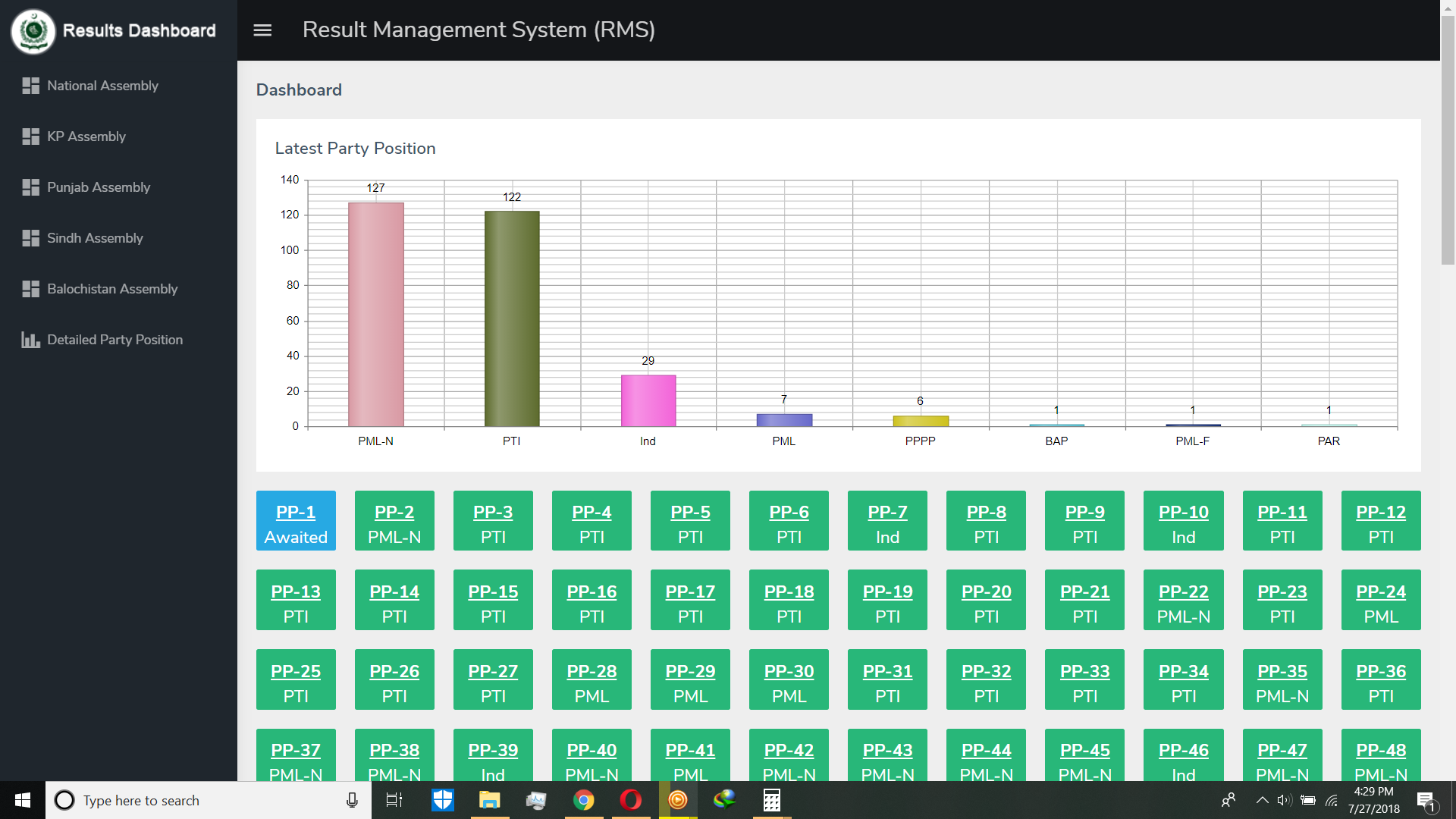Click the 127 value label above PML-N
1456x819 pixels.
click(x=375, y=188)
